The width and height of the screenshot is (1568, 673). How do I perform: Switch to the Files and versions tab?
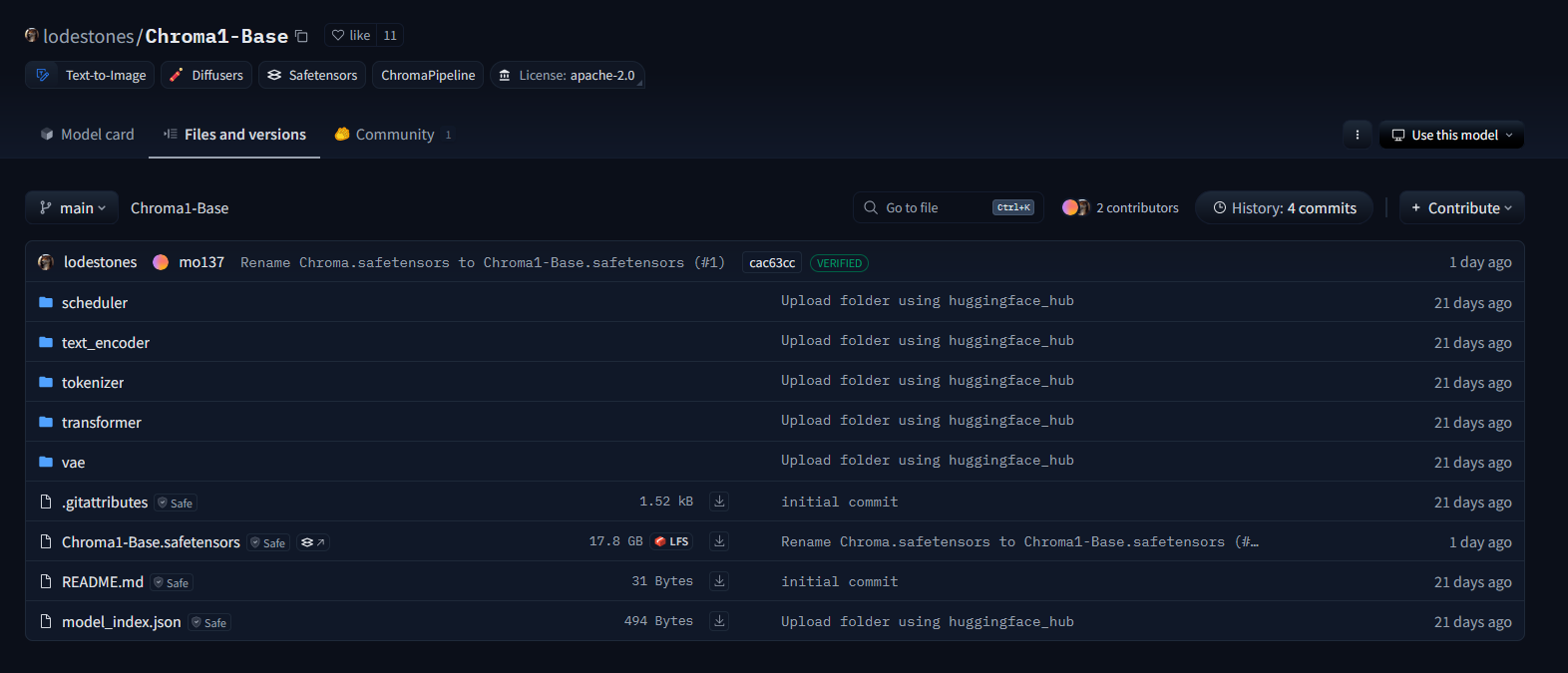pyautogui.click(x=234, y=135)
